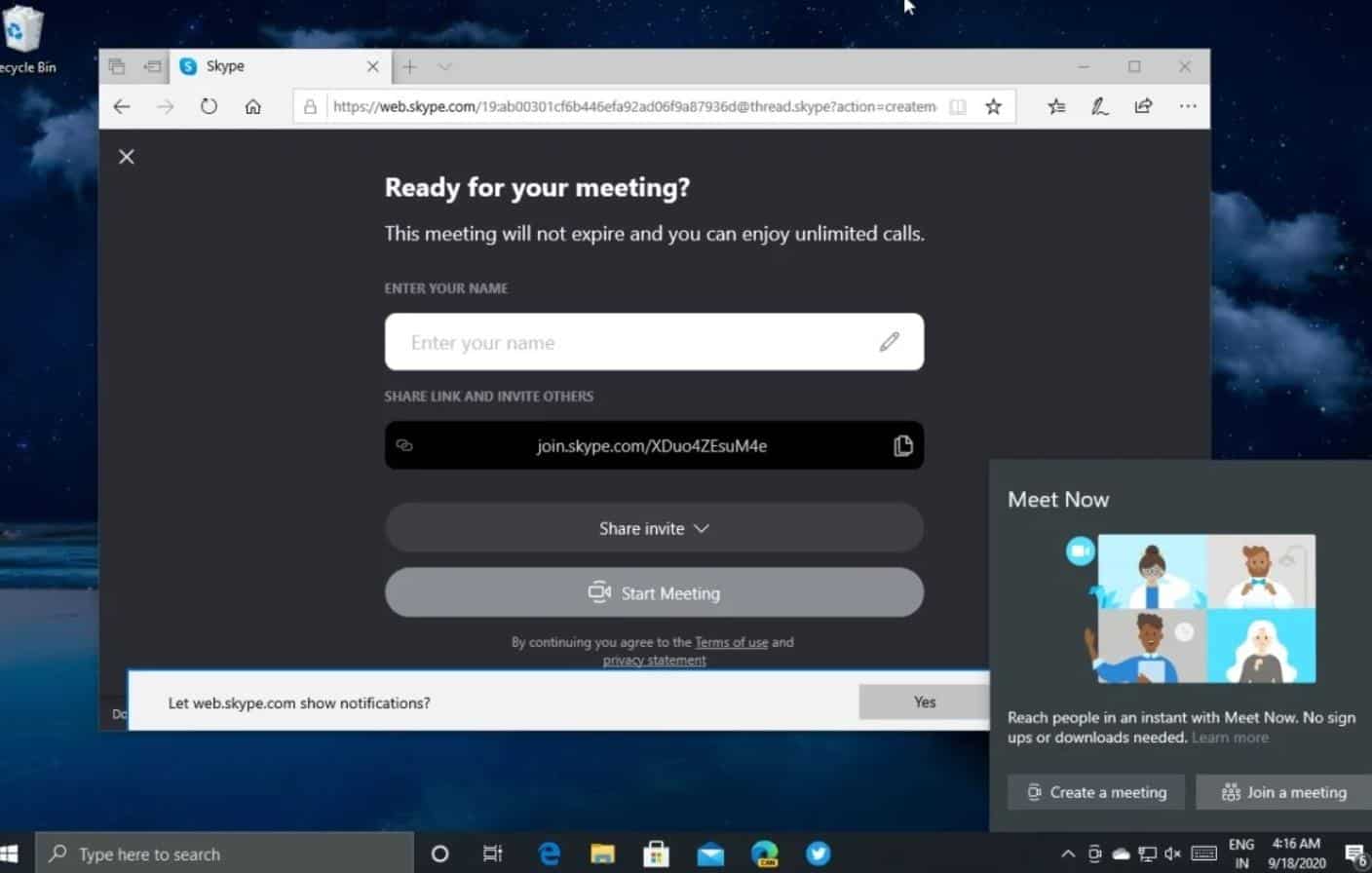Click the set tabs aside icon
This screenshot has width=1372, height=873.
(152, 66)
